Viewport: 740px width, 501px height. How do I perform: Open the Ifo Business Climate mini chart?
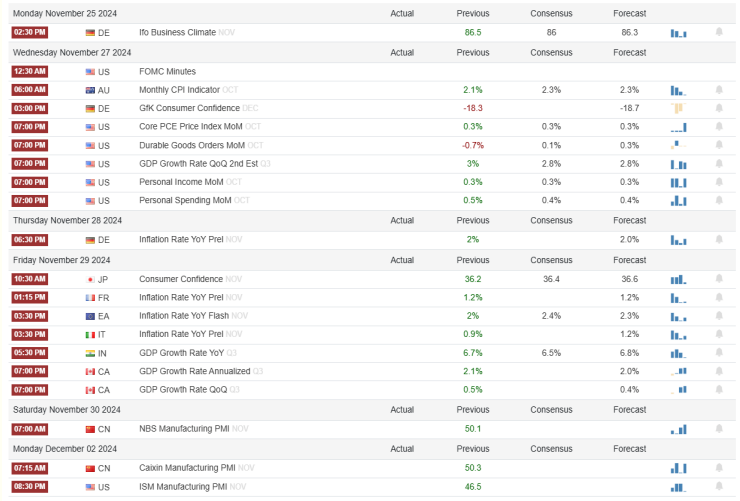point(679,33)
